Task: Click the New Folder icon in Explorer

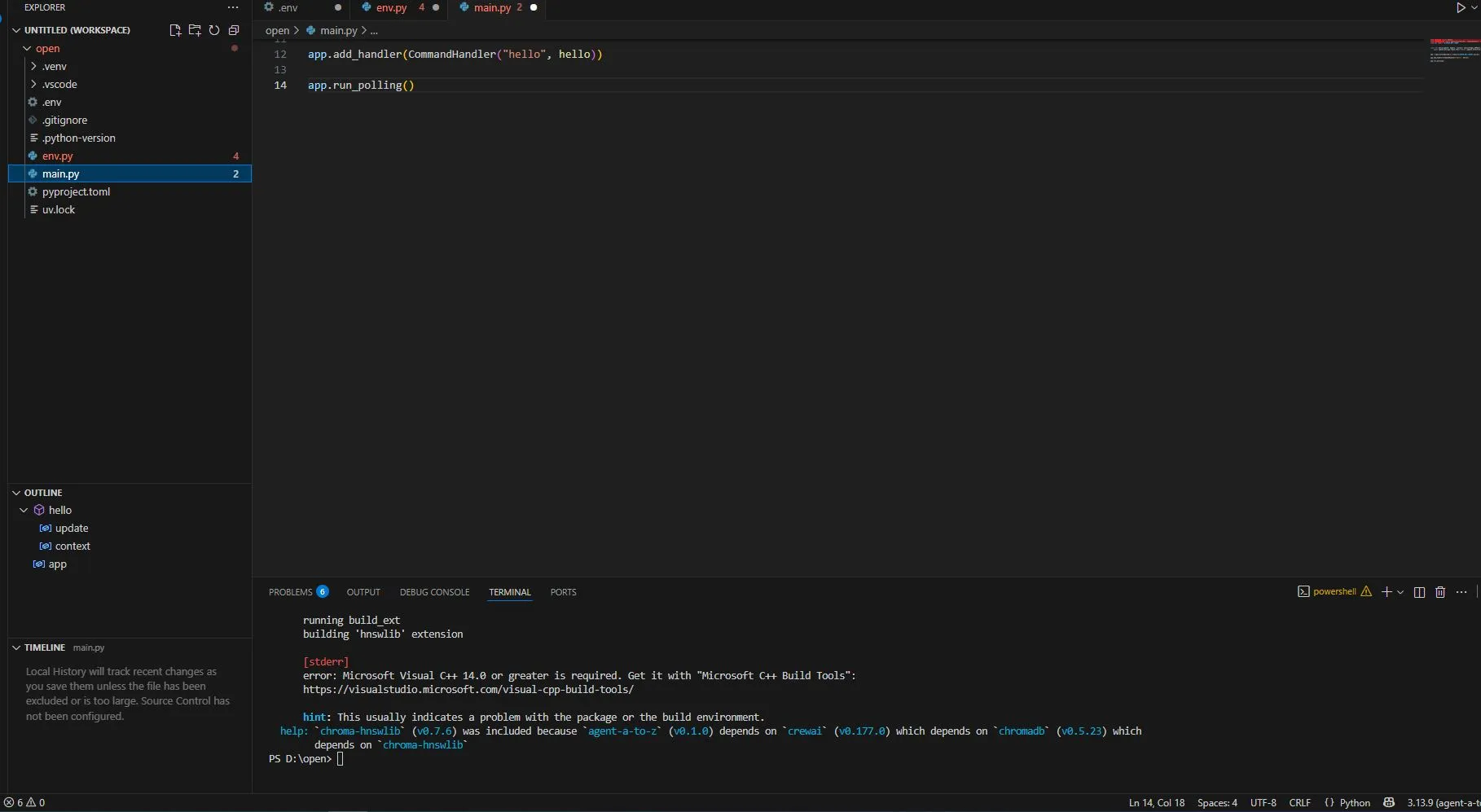Action: (195, 30)
